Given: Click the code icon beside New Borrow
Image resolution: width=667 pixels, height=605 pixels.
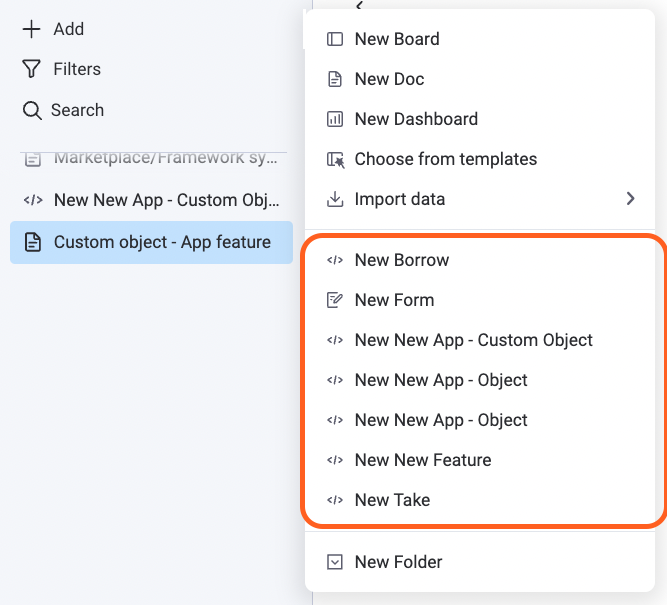Looking at the screenshot, I should (335, 260).
